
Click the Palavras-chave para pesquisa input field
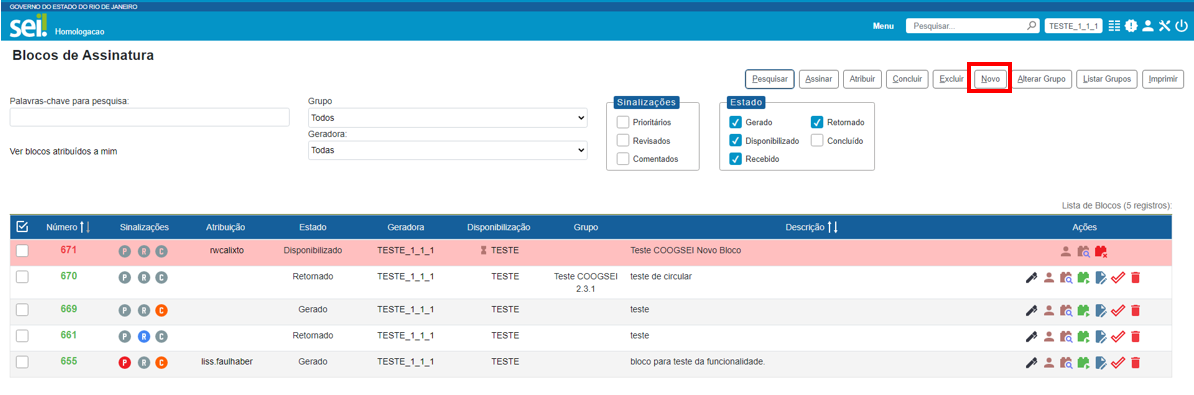(x=149, y=117)
